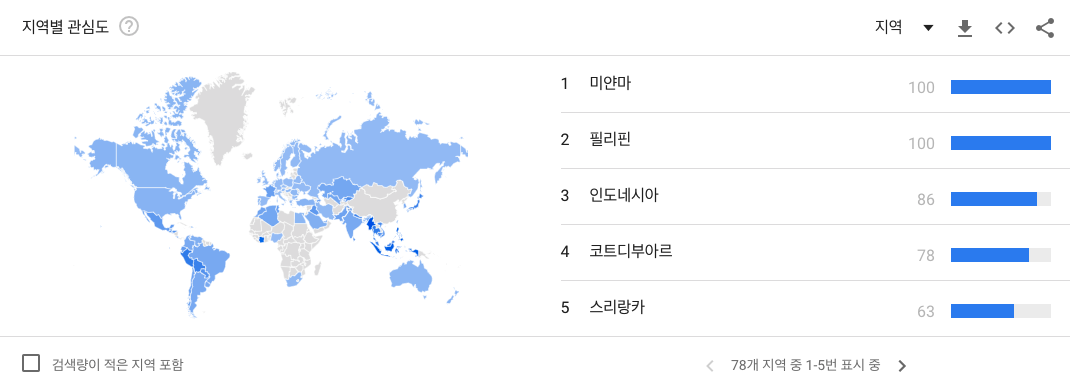Enable 검색량이 적은 지역 포함 checkbox
Screen dimensions: 1070x390
[x=31, y=363]
